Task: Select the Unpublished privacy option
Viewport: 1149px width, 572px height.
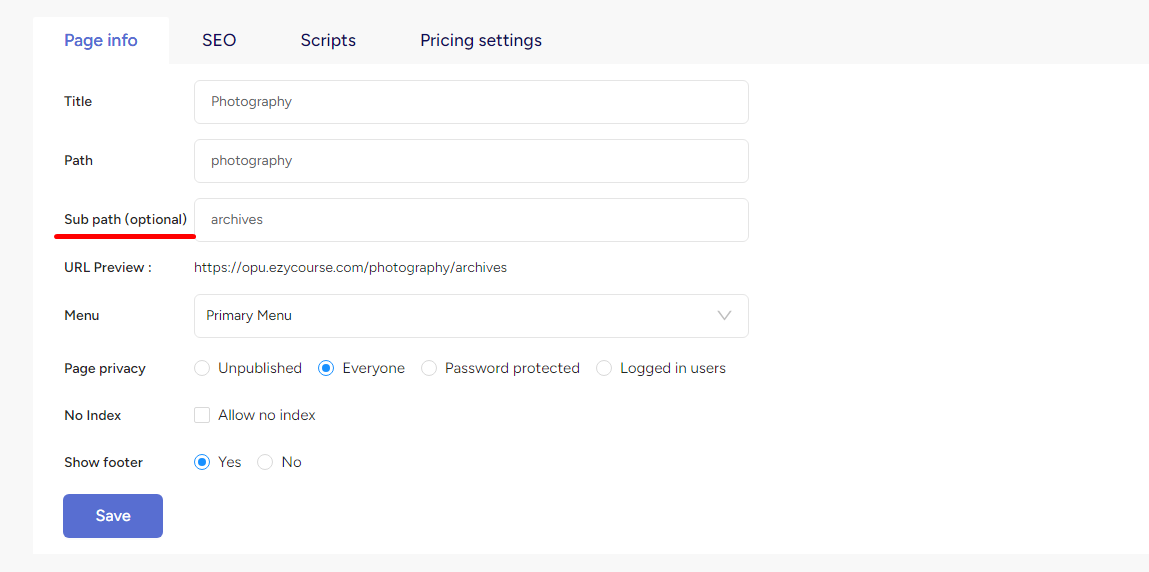Action: point(202,368)
